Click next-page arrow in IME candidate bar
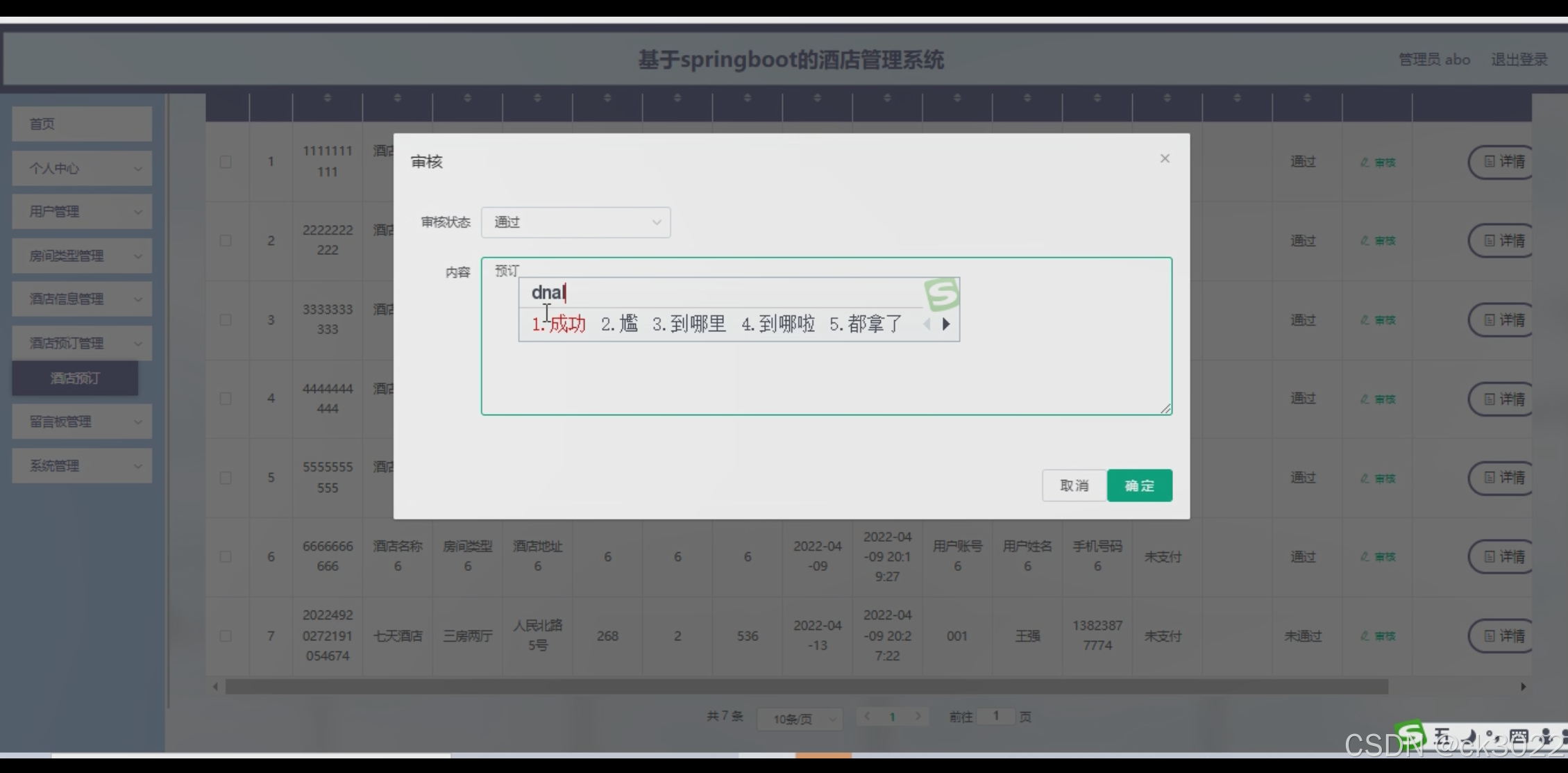 946,324
